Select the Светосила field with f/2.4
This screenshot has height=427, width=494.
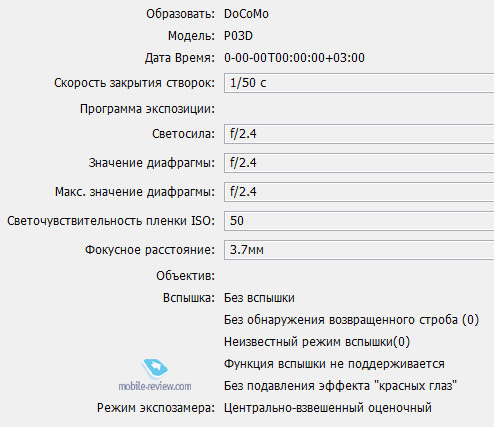[x=359, y=134]
